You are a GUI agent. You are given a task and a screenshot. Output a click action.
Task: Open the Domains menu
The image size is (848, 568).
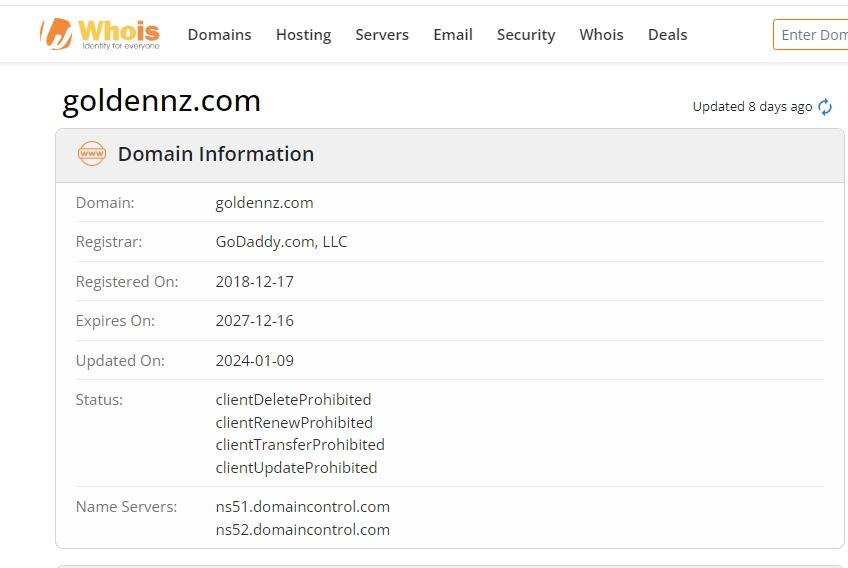pyautogui.click(x=220, y=35)
